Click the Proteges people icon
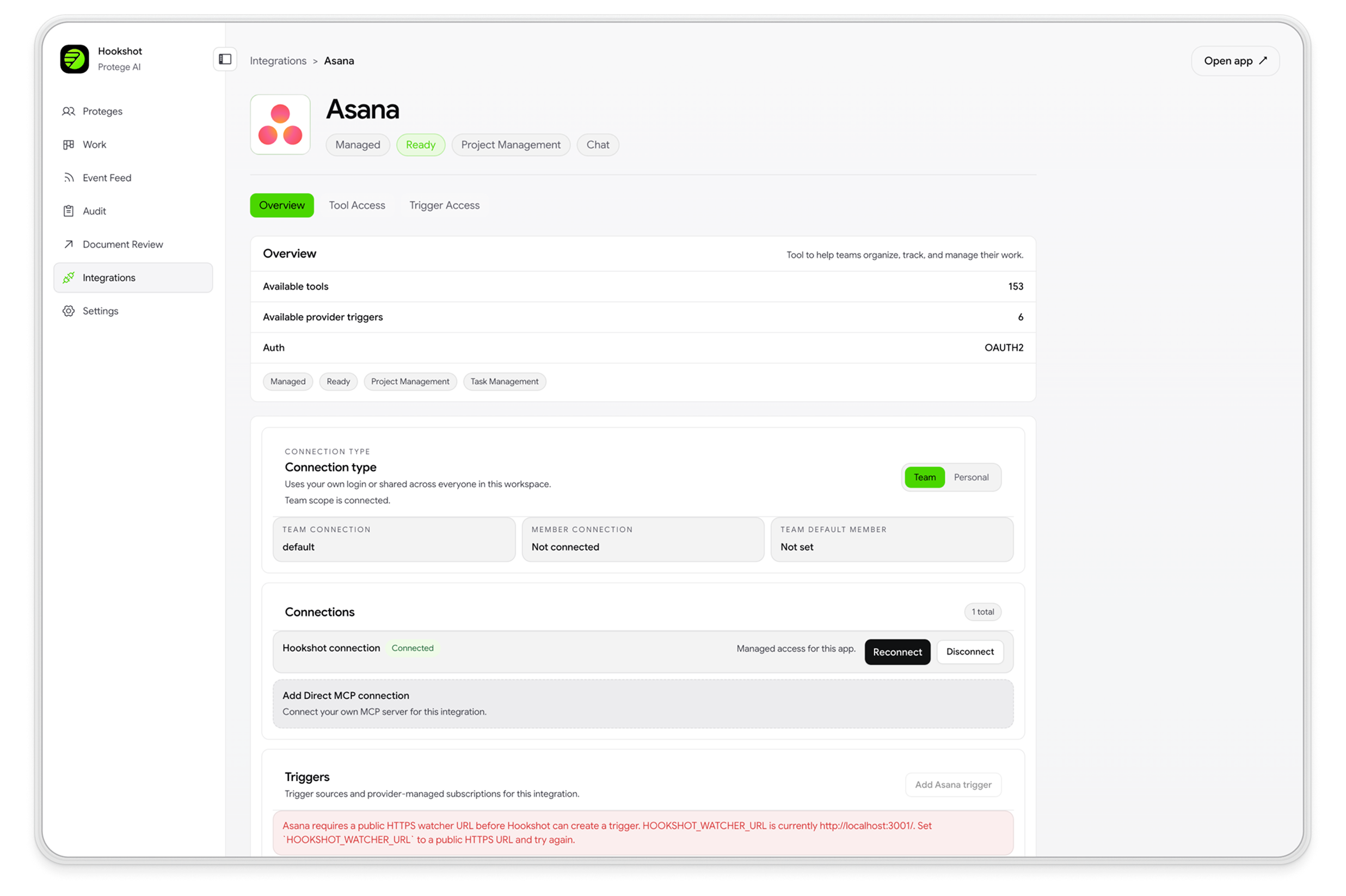This screenshot has width=1346, height=896. pyautogui.click(x=69, y=112)
